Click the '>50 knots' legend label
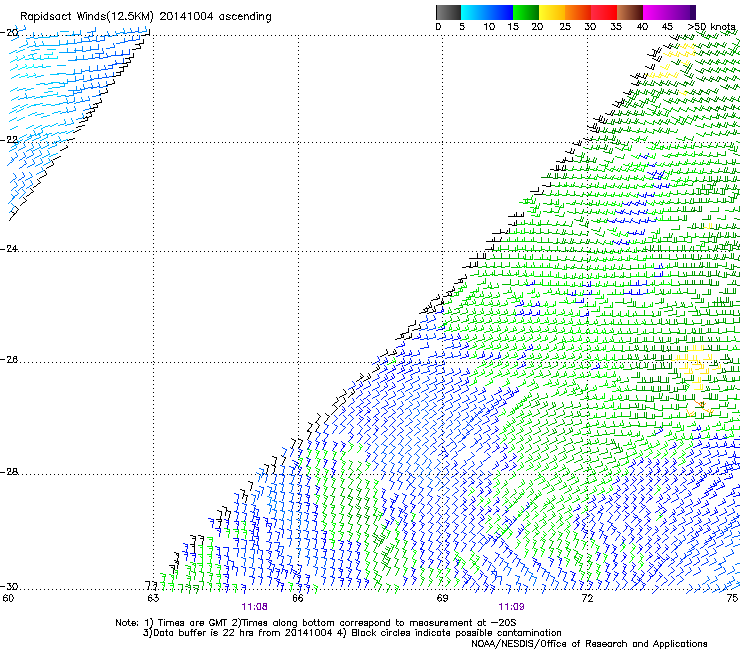 [711, 27]
